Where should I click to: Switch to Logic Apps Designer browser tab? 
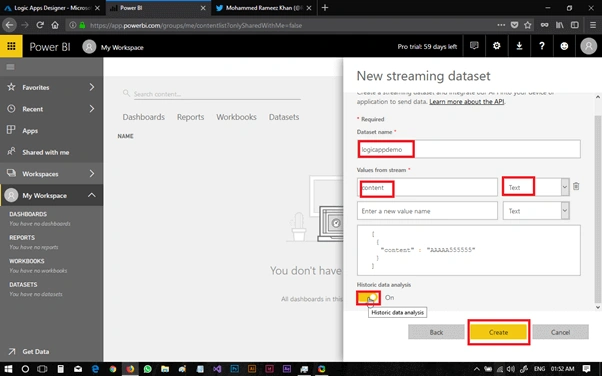pos(52,8)
